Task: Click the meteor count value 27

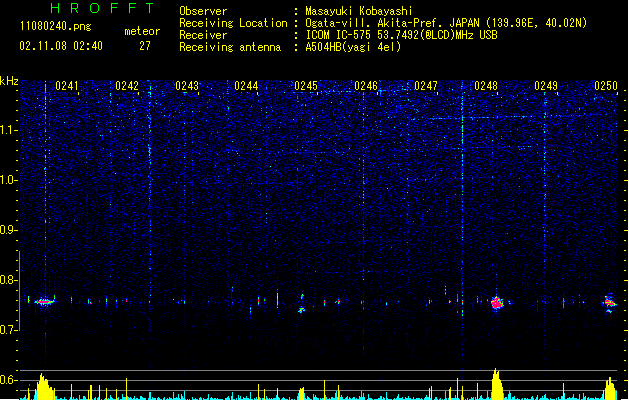Action: point(145,46)
